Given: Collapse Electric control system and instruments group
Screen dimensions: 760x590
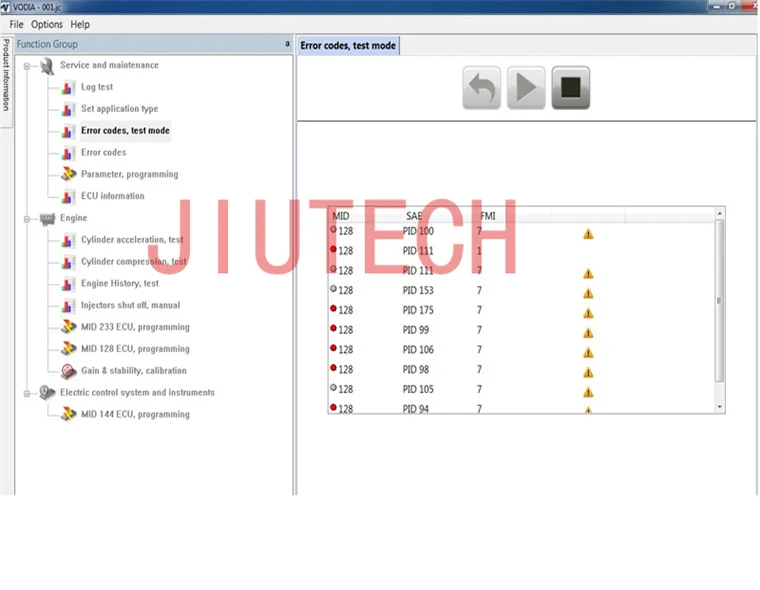Looking at the screenshot, I should [27, 393].
